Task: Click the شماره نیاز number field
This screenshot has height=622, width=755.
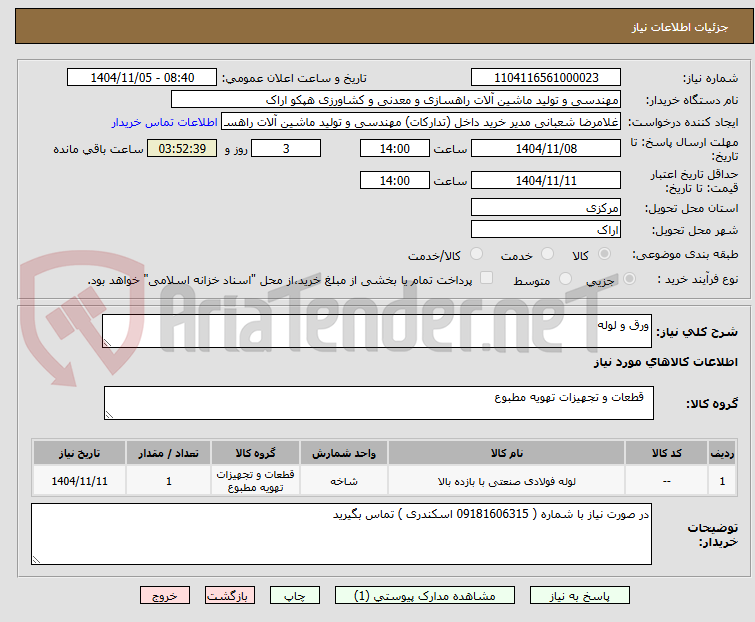Action: coord(546,78)
